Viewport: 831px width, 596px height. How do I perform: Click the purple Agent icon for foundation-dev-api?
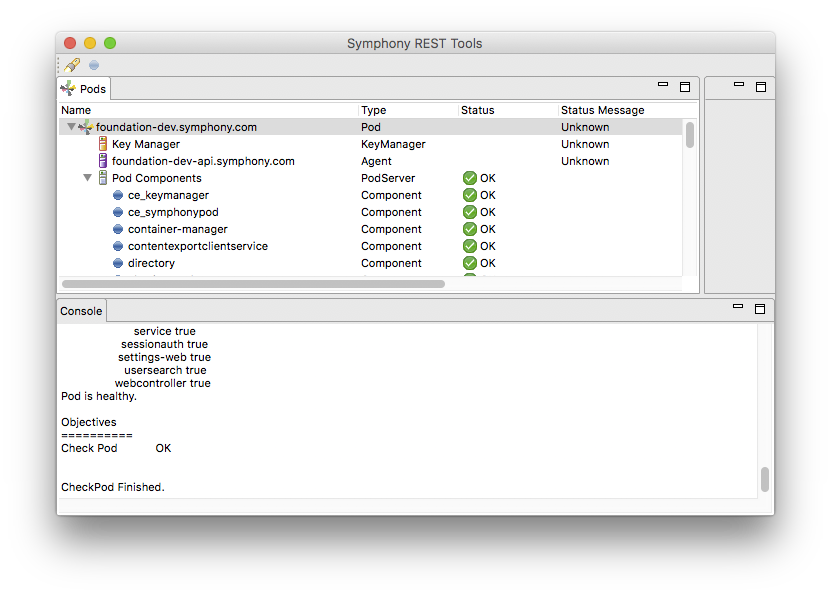coord(103,161)
